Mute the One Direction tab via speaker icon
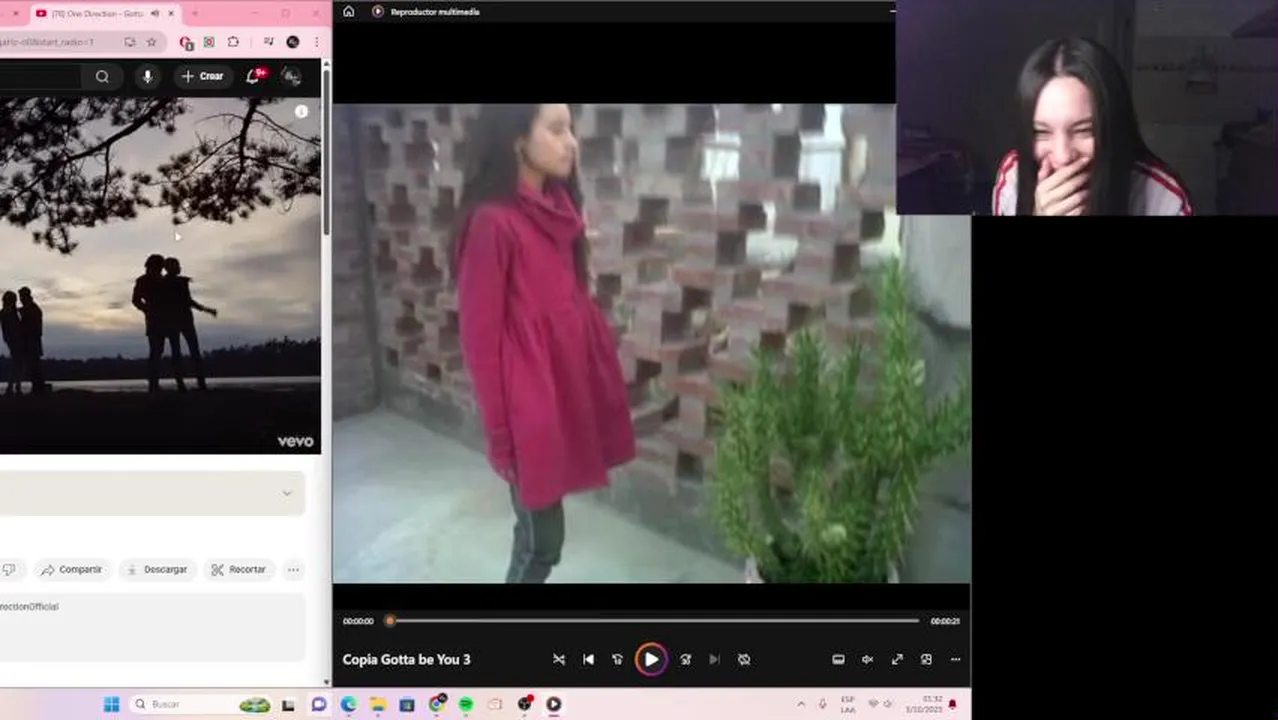 155,13
